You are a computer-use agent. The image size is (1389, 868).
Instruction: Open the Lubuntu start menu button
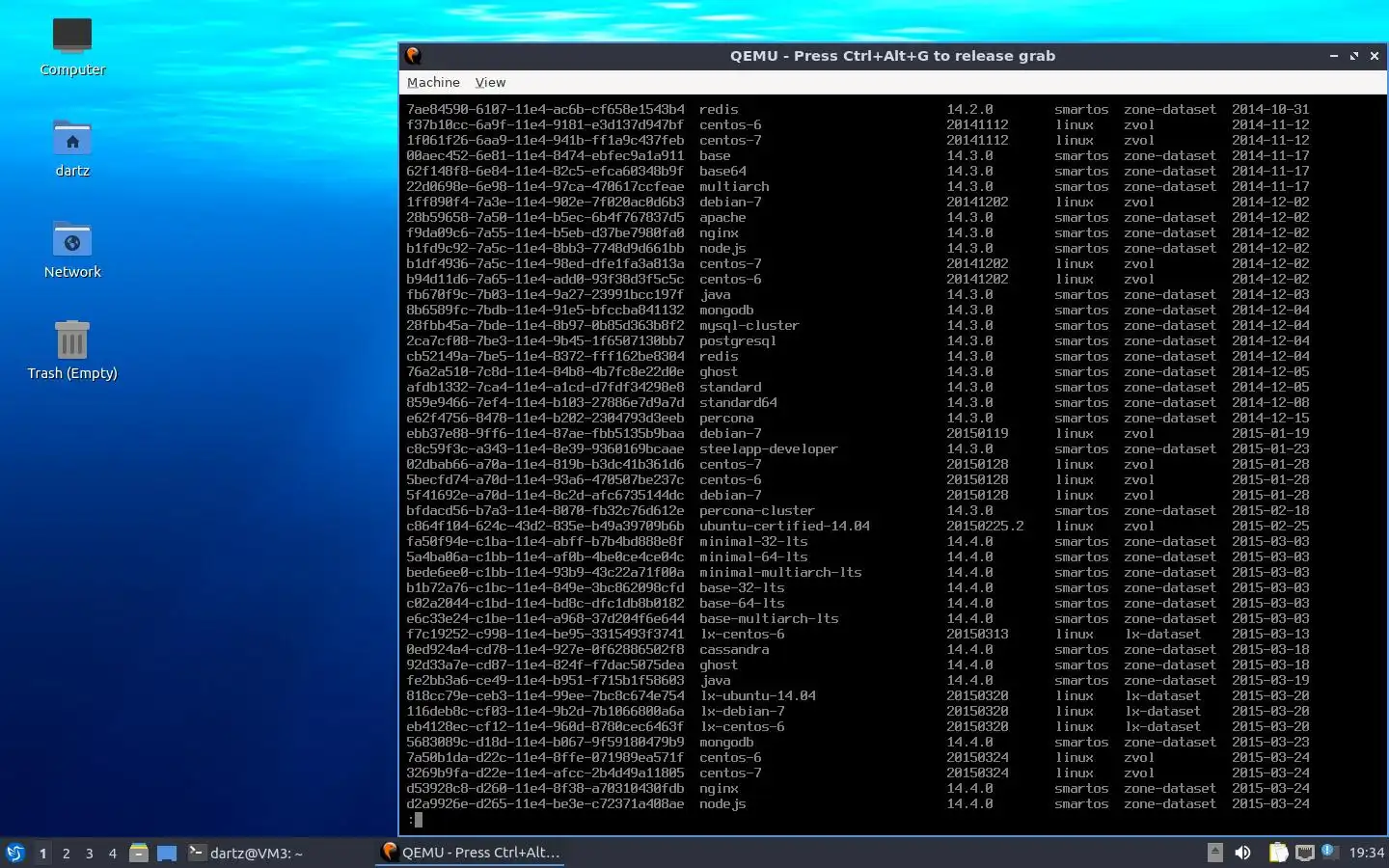coord(15,853)
